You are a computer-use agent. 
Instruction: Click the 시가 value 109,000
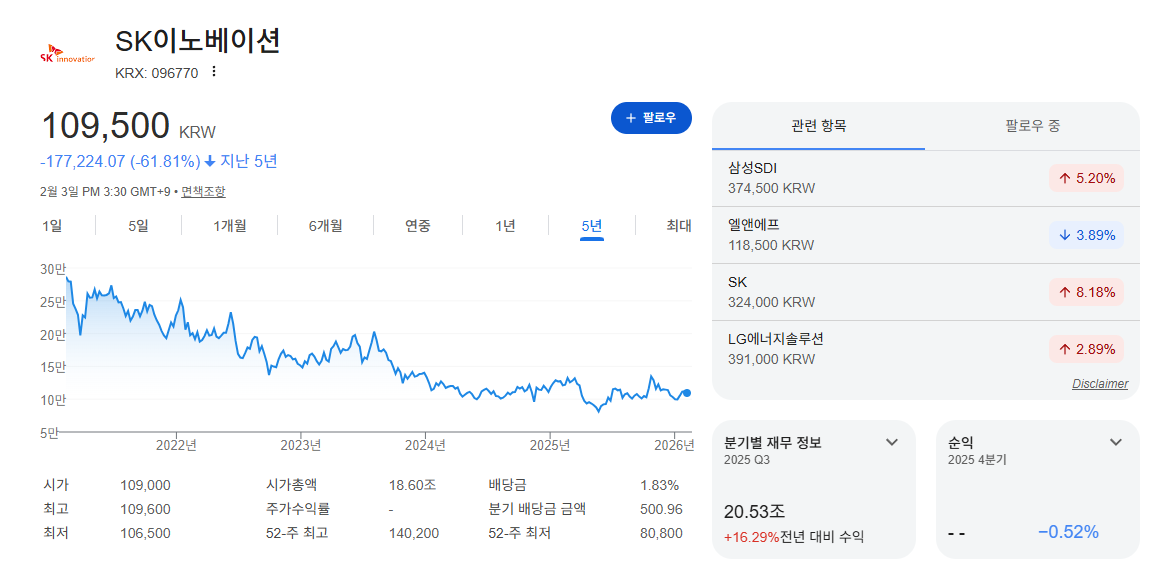tap(145, 485)
